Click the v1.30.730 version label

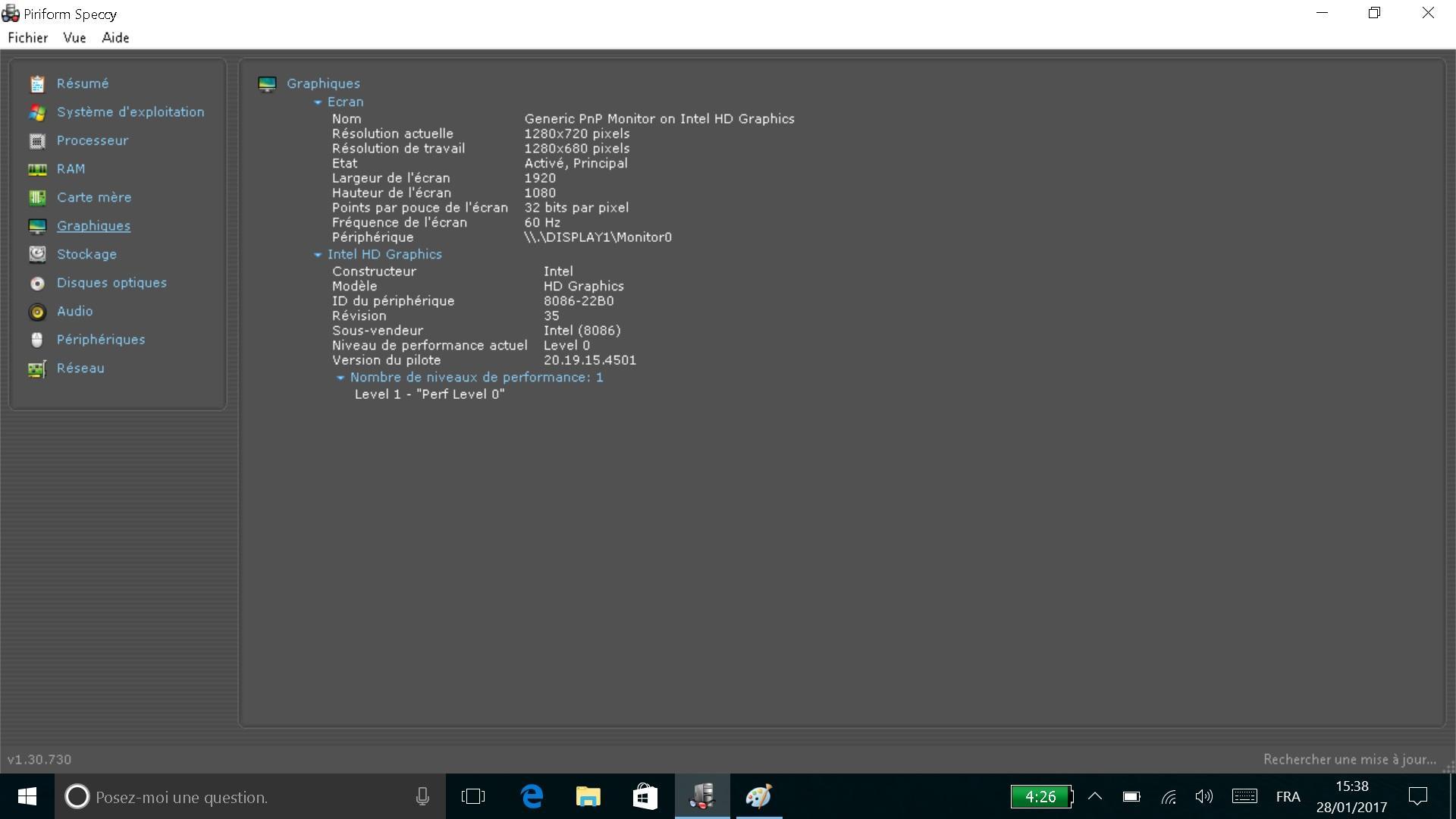[x=39, y=759]
